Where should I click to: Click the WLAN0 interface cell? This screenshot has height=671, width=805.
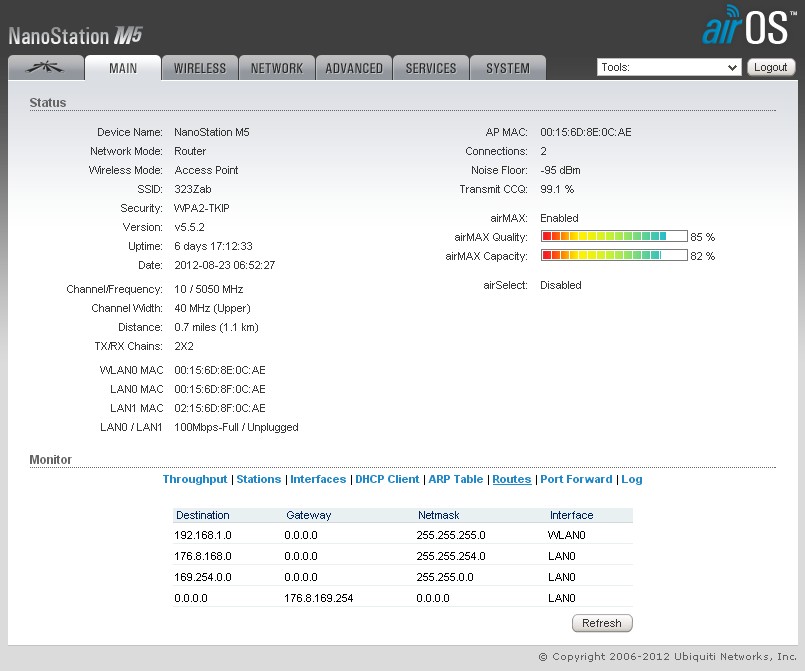coord(567,535)
